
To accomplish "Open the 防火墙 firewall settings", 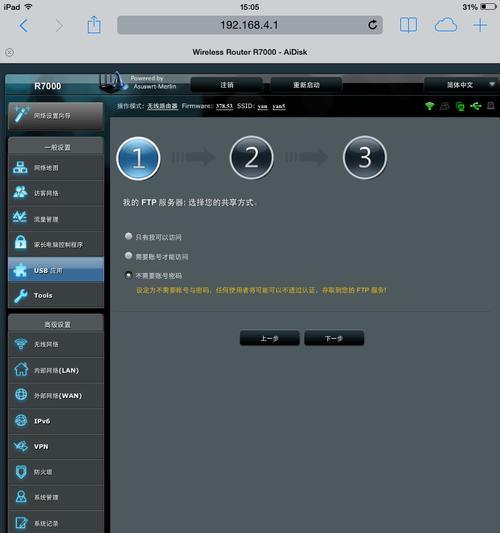I will pyautogui.click(x=56, y=472).
